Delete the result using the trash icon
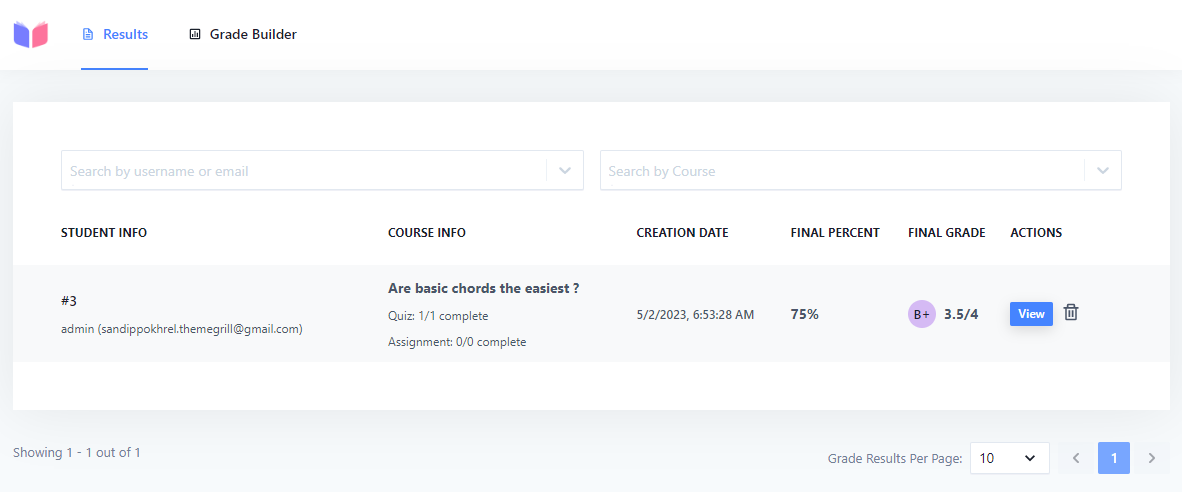 (1070, 313)
